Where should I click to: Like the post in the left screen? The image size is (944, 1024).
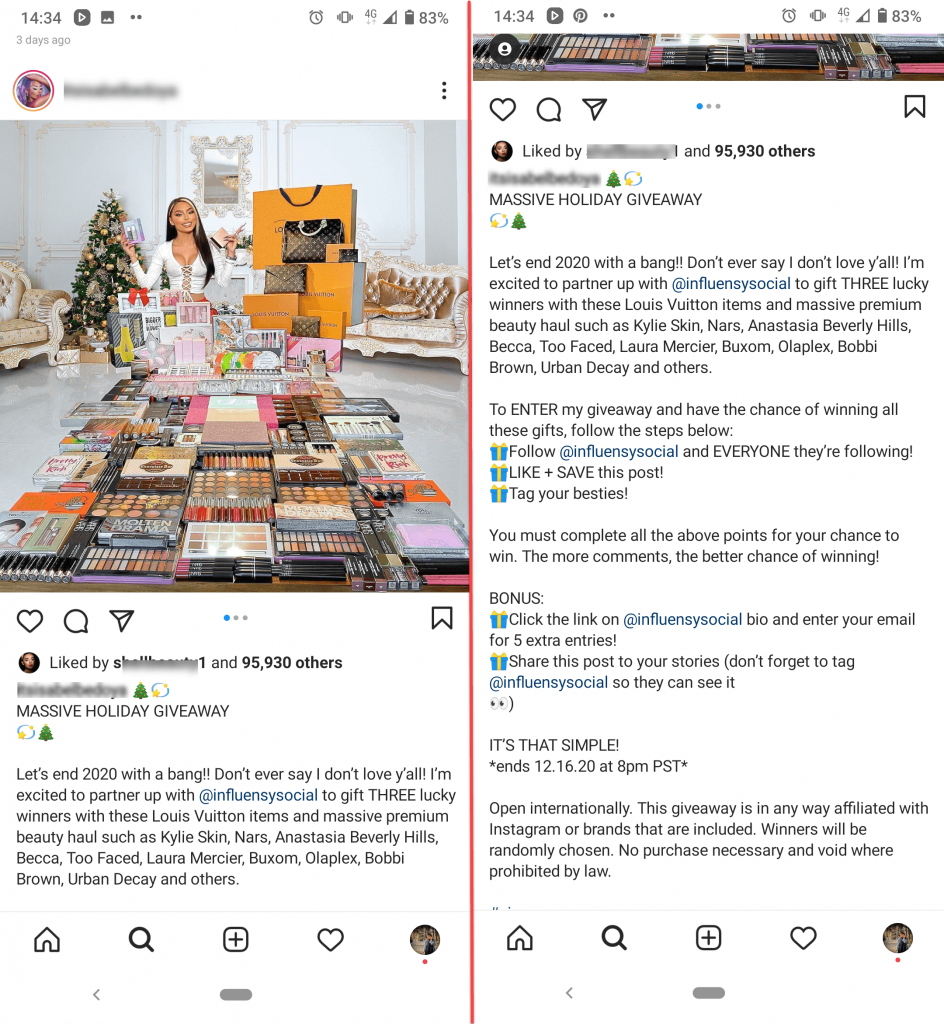(30, 620)
